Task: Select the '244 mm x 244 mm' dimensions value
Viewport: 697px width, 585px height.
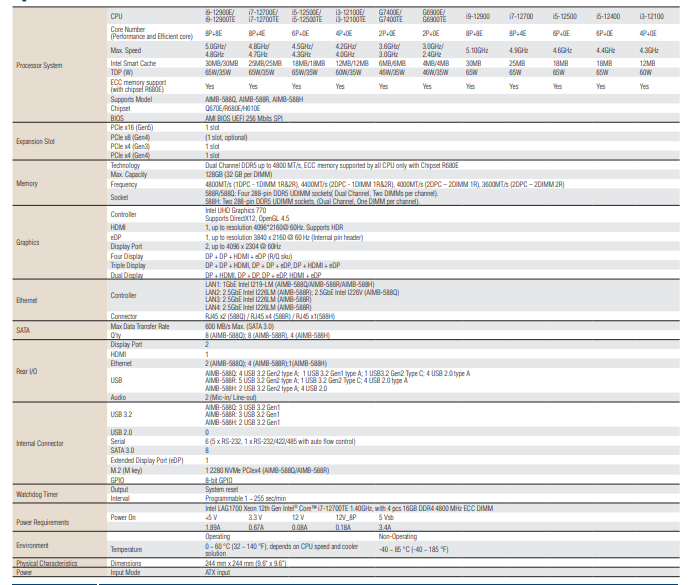Action: click(x=245, y=564)
